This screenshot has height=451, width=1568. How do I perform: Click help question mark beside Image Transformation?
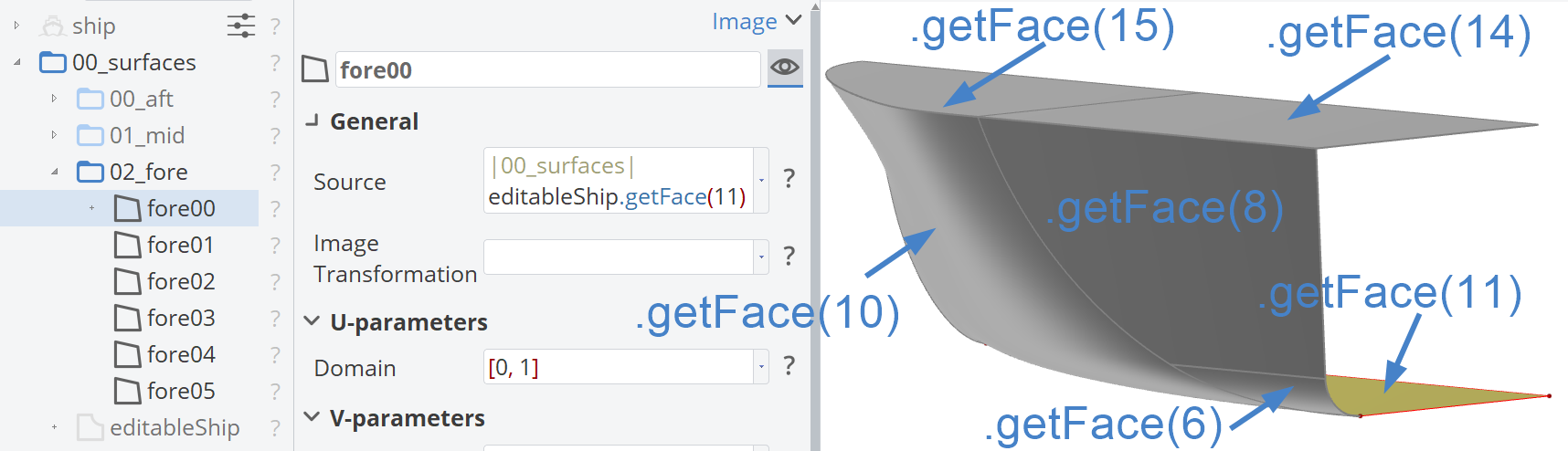pos(789,256)
